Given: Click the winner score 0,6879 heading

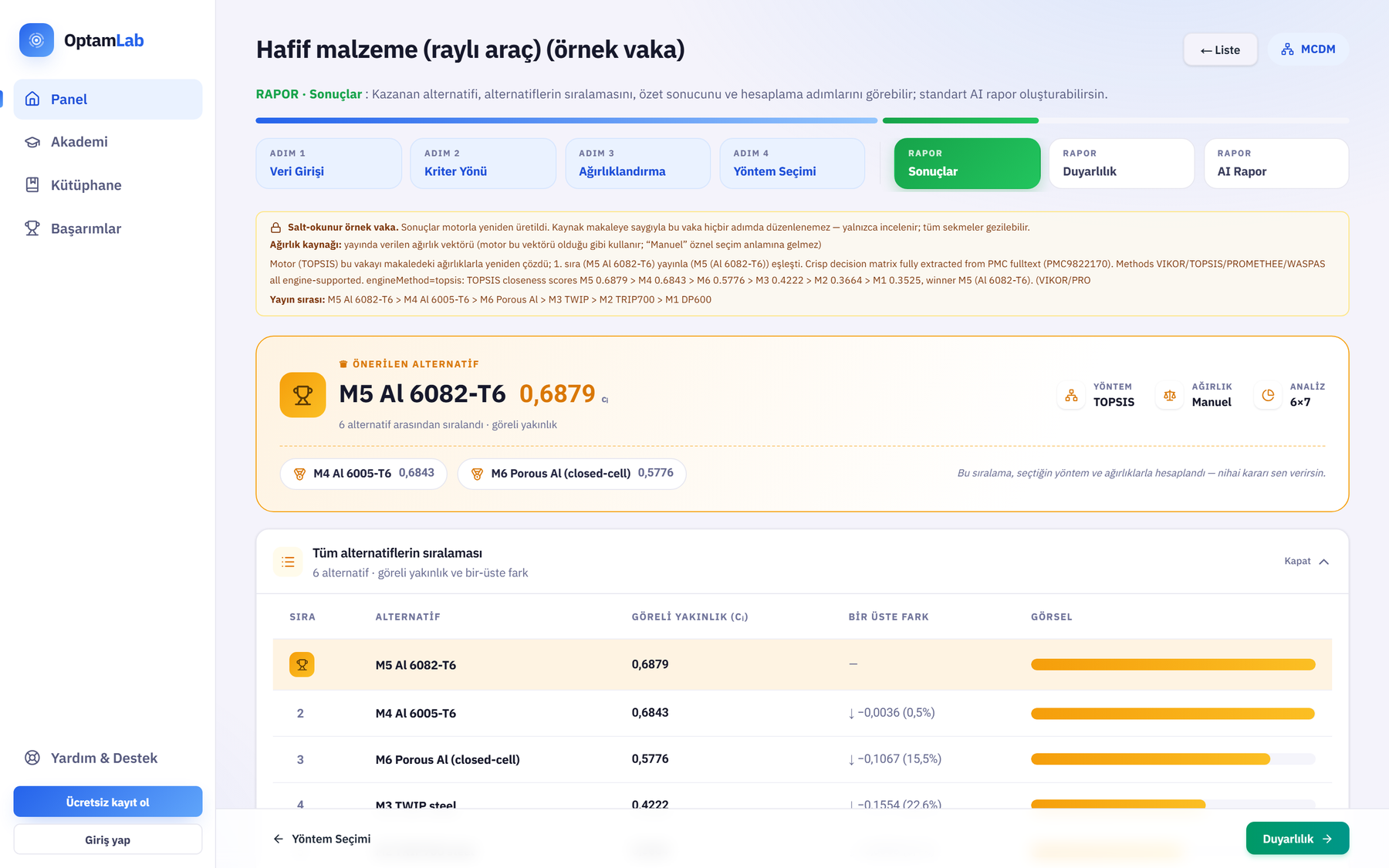Looking at the screenshot, I should coord(557,394).
